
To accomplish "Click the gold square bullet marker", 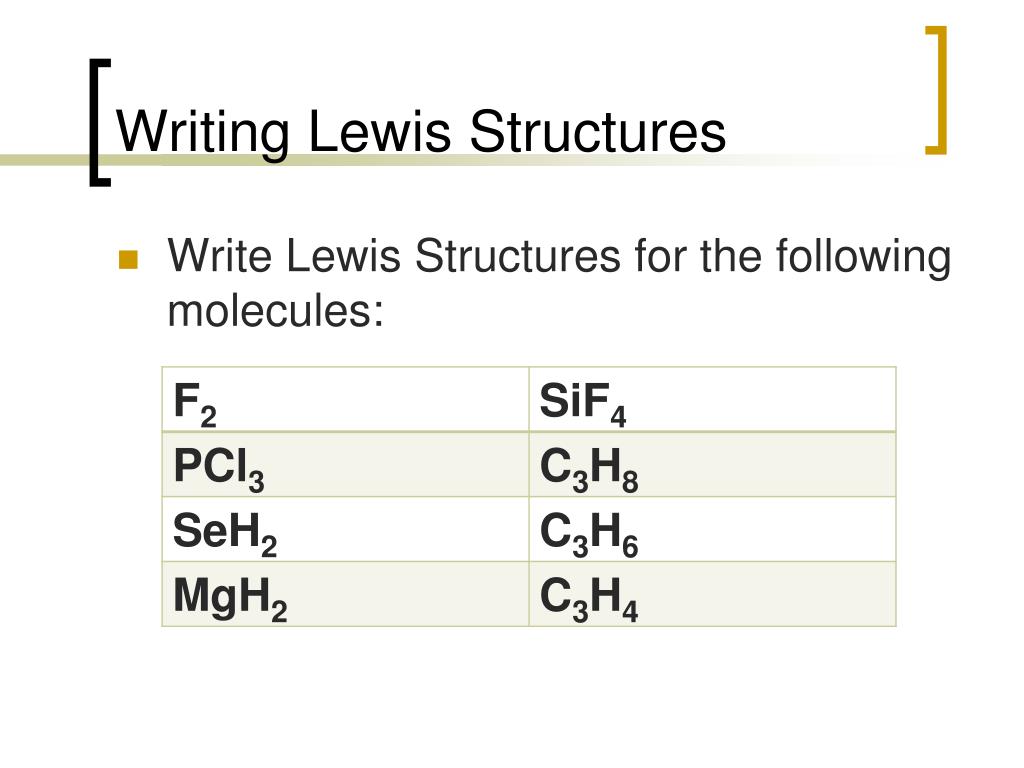I will [x=129, y=260].
